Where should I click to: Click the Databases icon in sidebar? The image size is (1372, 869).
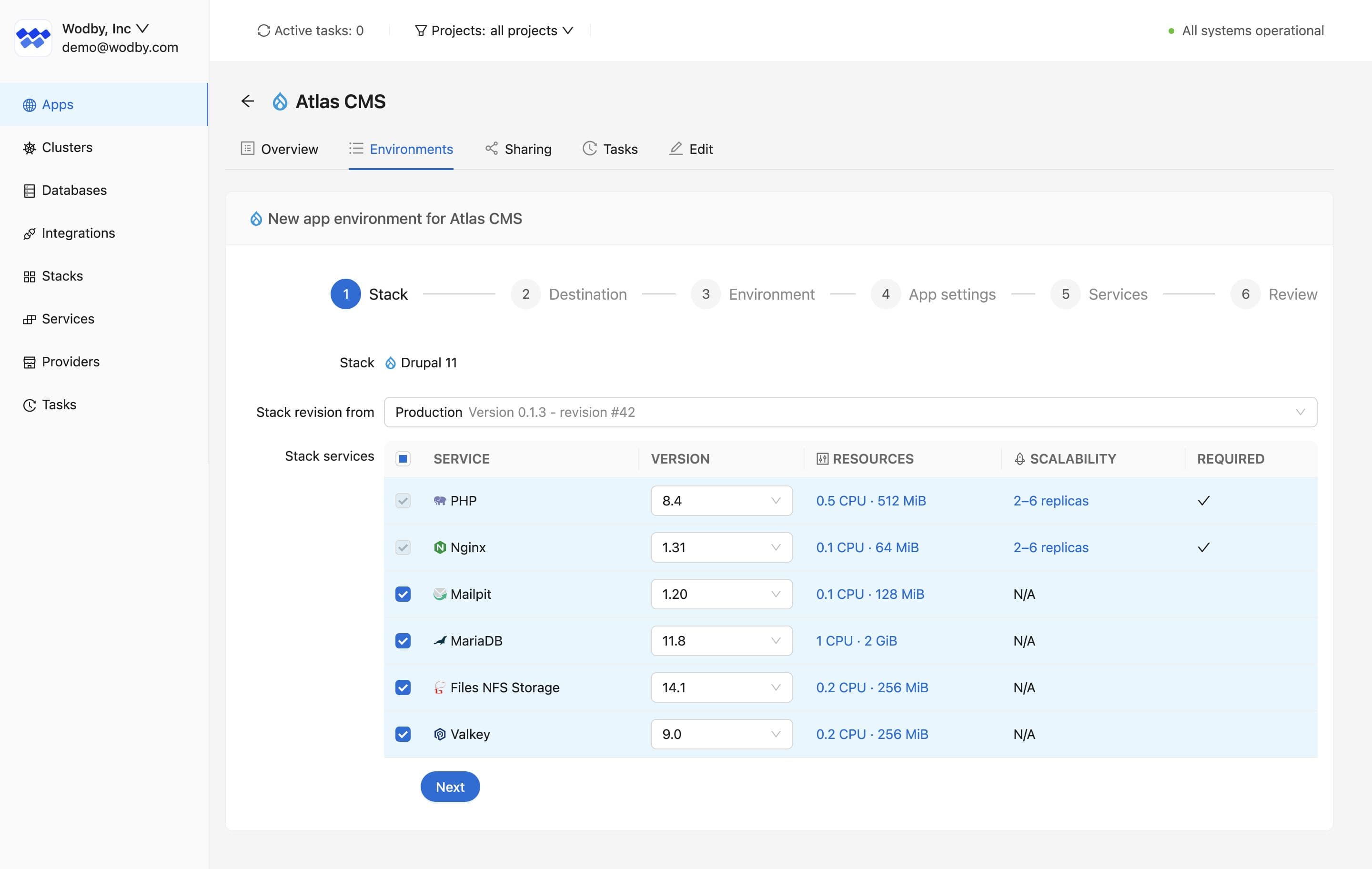29,191
